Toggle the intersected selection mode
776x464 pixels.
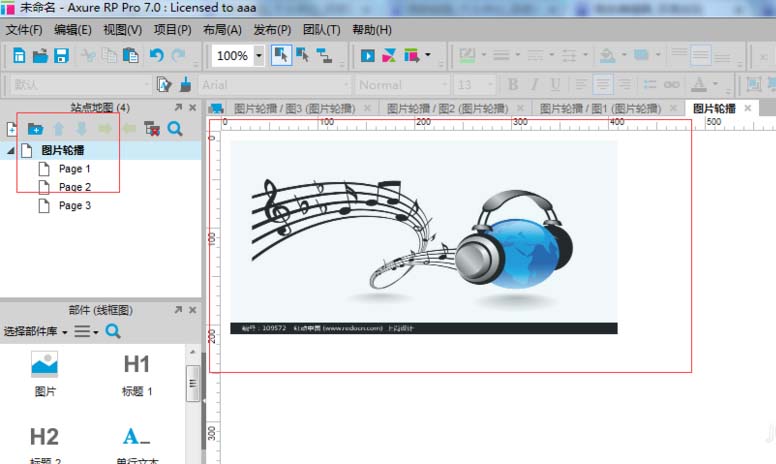[281, 55]
